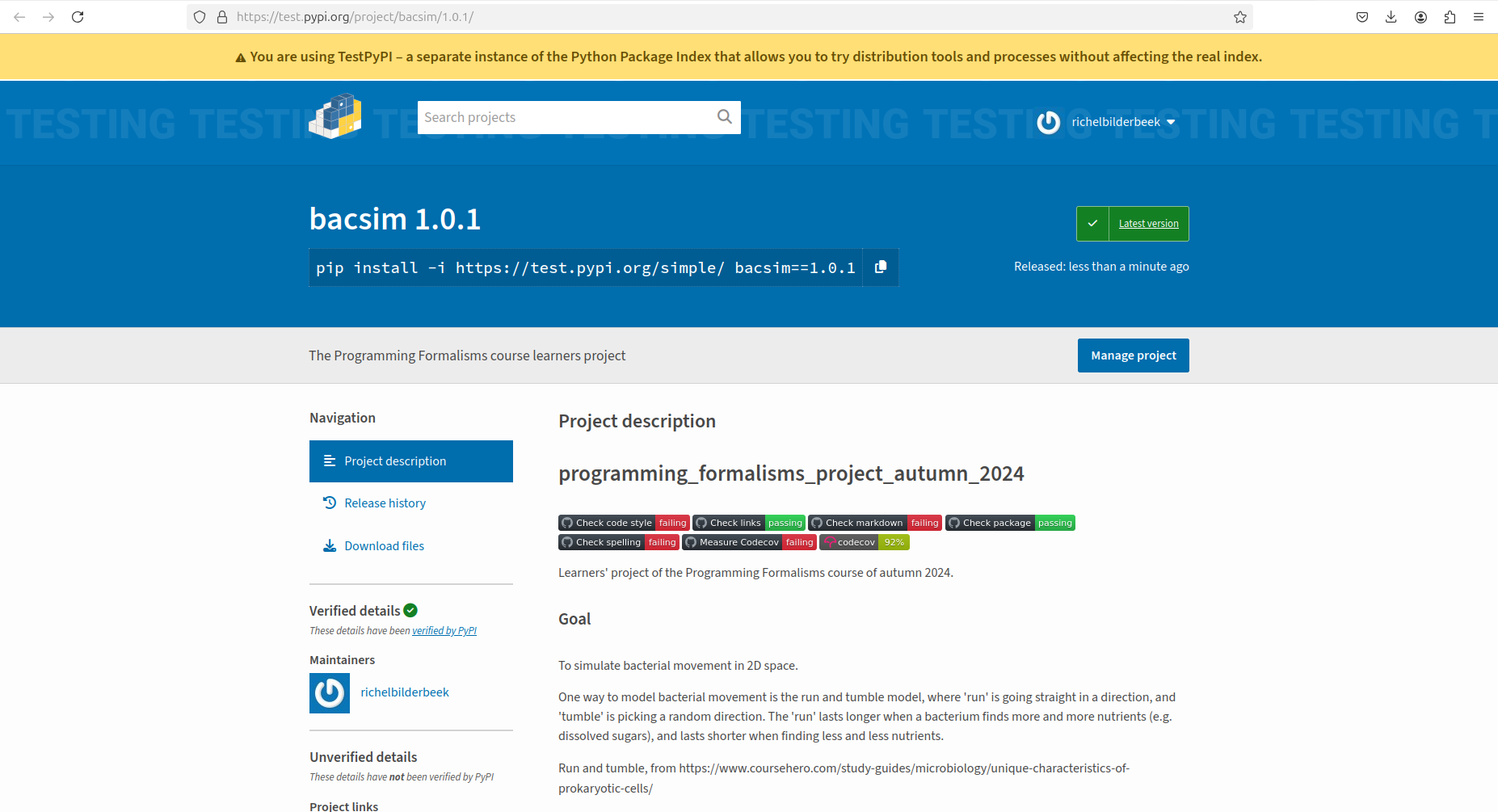Click the extensions puzzle-piece icon

click(1450, 16)
